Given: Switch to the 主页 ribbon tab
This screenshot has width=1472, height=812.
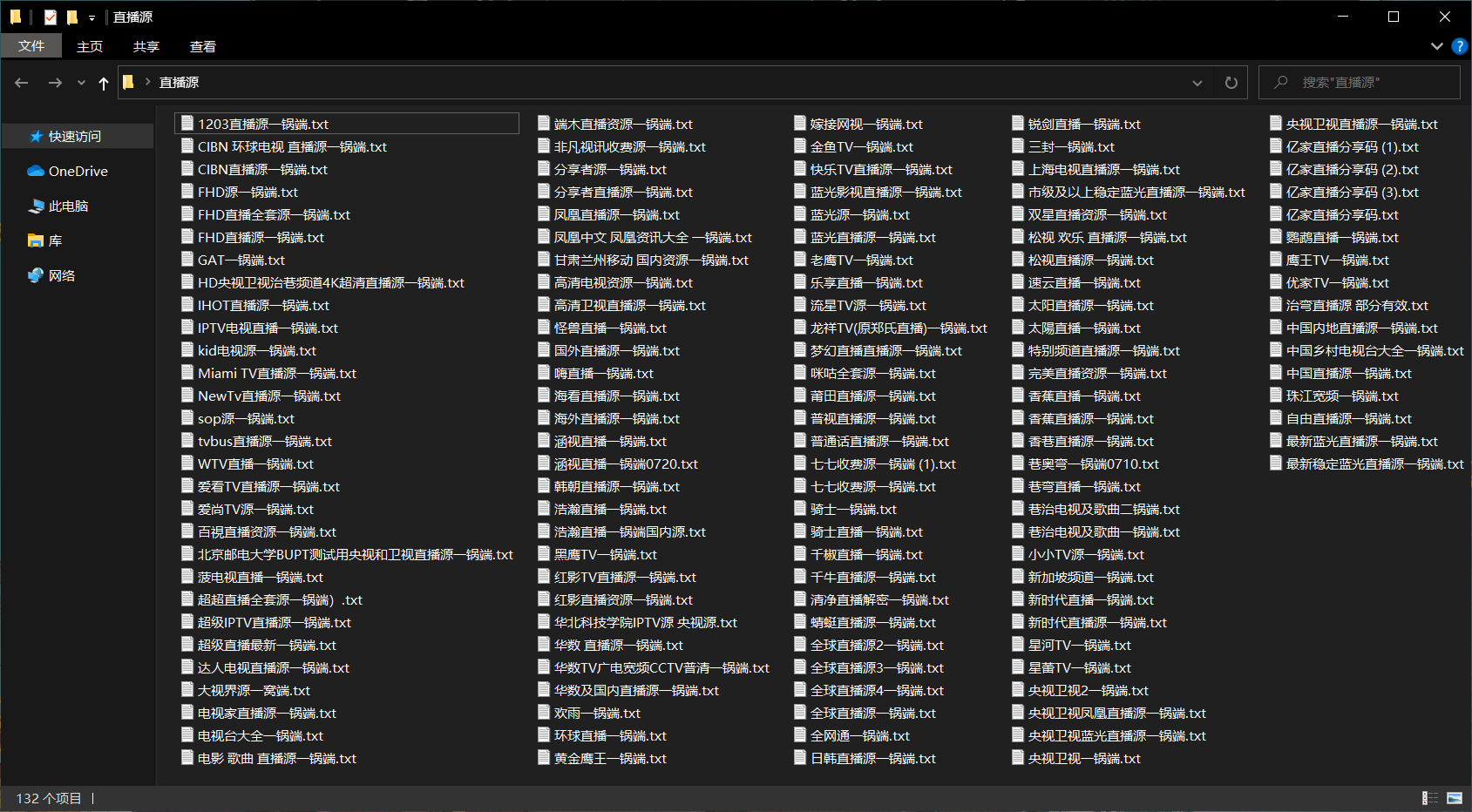Looking at the screenshot, I should (90, 46).
